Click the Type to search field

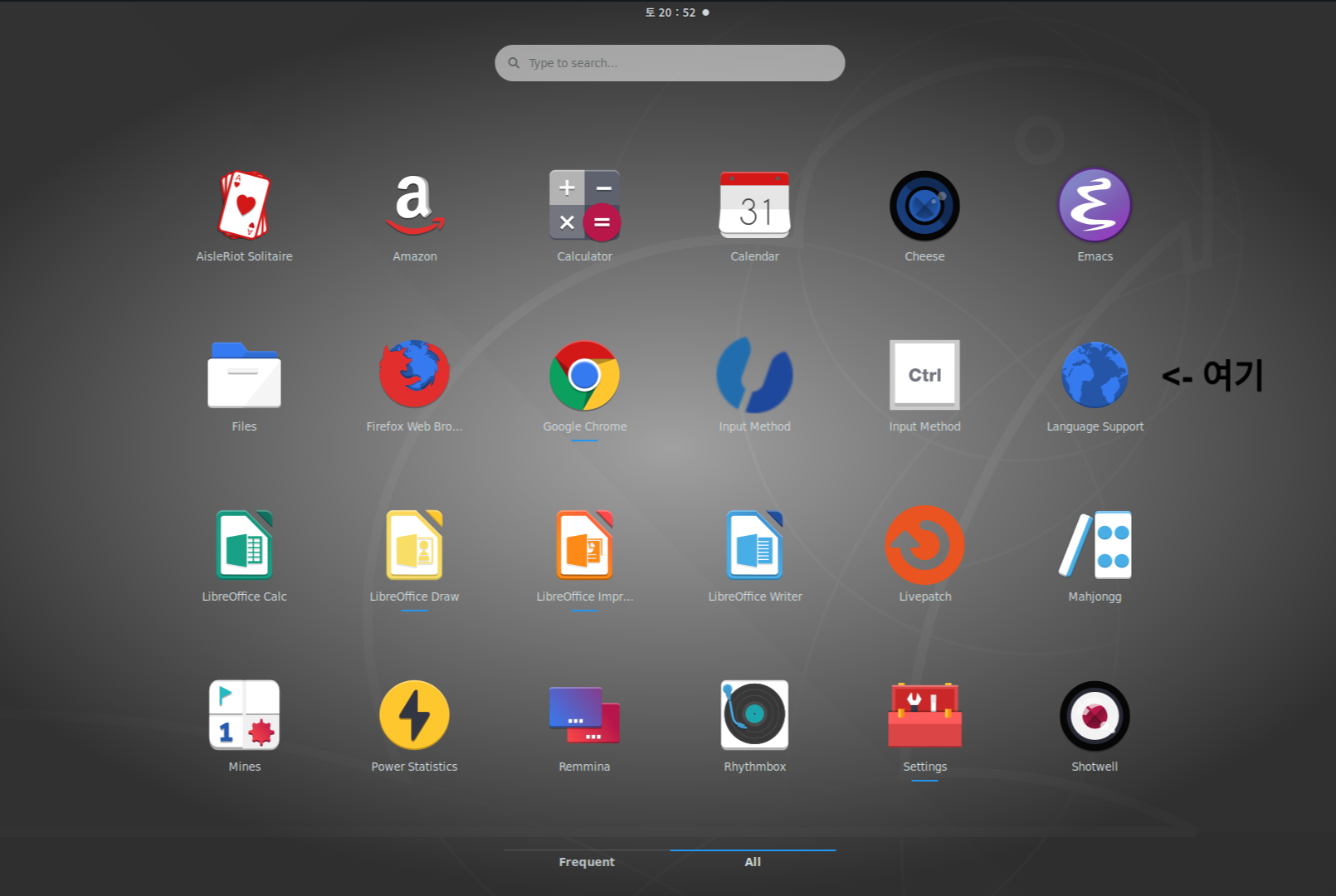coord(670,63)
